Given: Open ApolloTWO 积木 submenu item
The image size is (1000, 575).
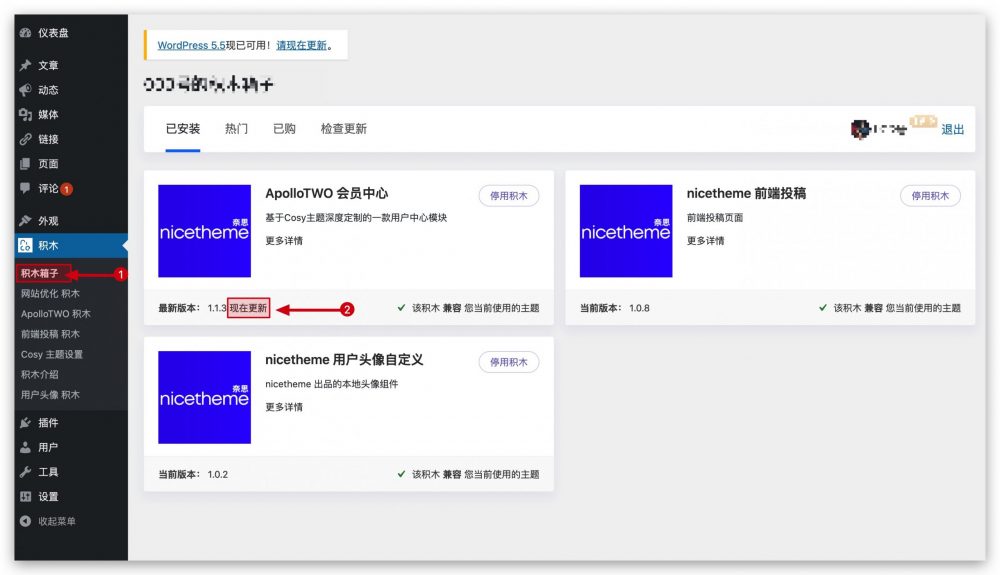Looking at the screenshot, I should 55,314.
